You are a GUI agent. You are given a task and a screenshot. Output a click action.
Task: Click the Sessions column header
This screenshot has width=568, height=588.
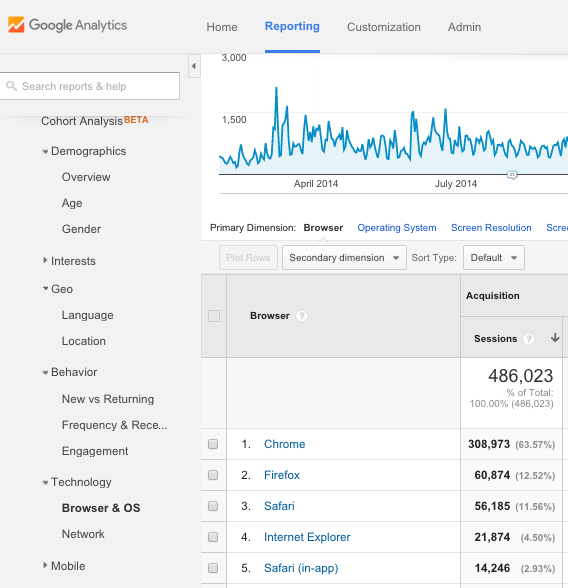[495, 339]
